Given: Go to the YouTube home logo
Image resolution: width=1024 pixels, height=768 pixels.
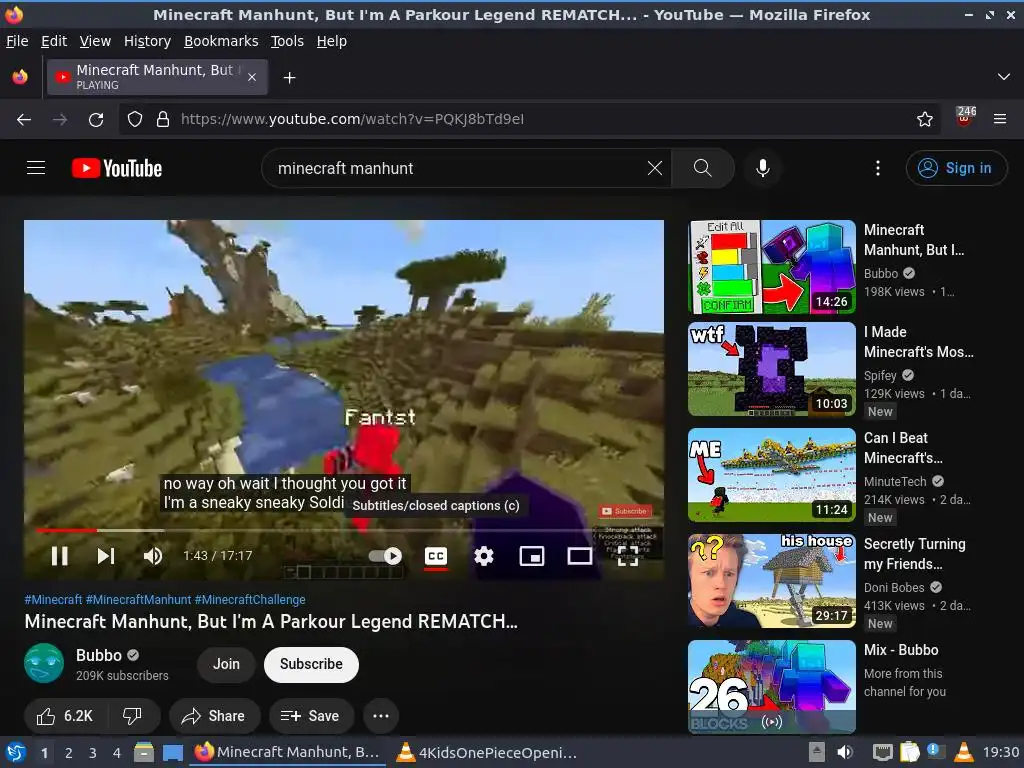Looking at the screenshot, I should (117, 168).
